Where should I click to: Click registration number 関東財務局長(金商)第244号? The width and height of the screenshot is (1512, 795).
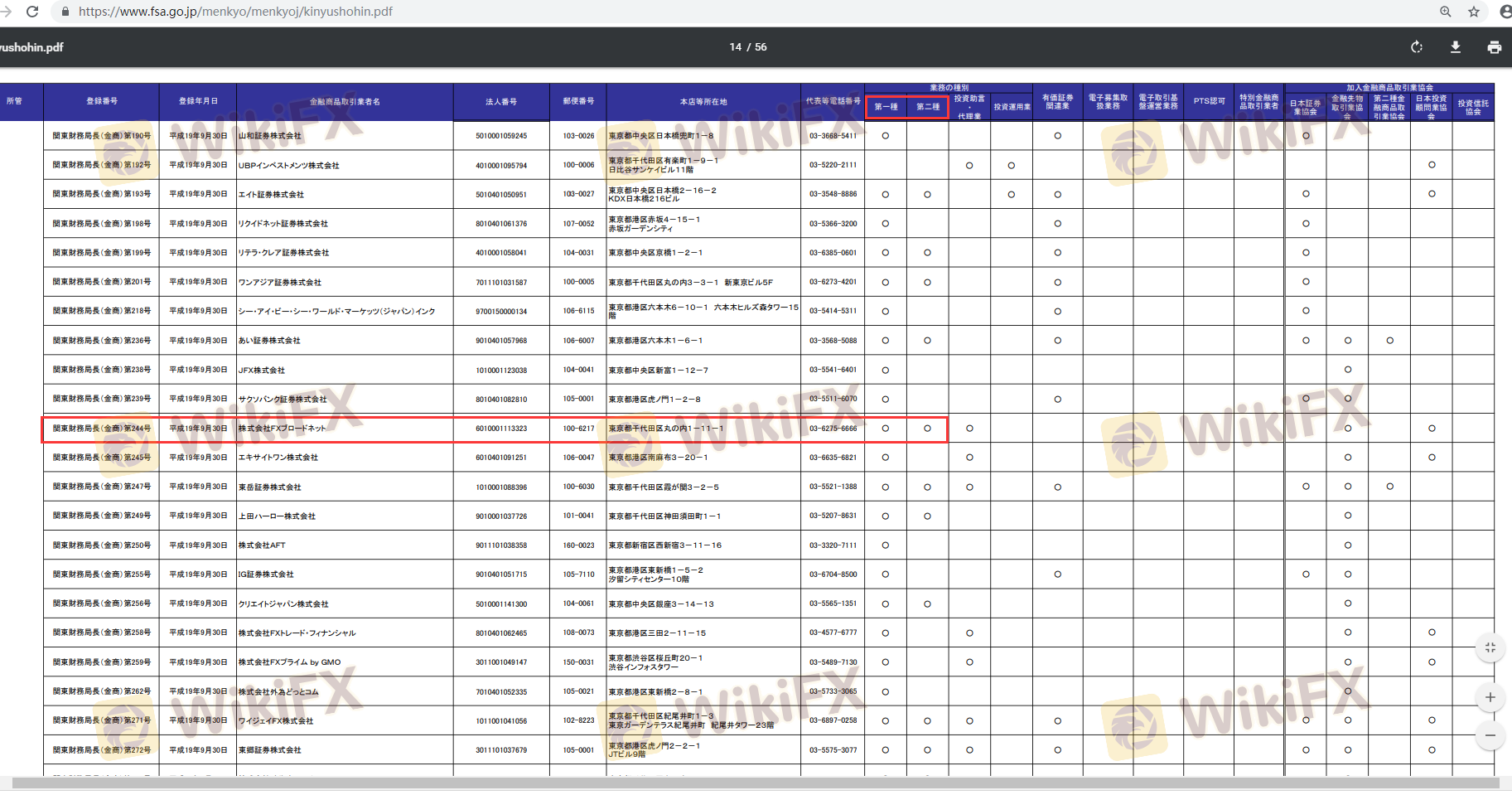[x=101, y=429]
